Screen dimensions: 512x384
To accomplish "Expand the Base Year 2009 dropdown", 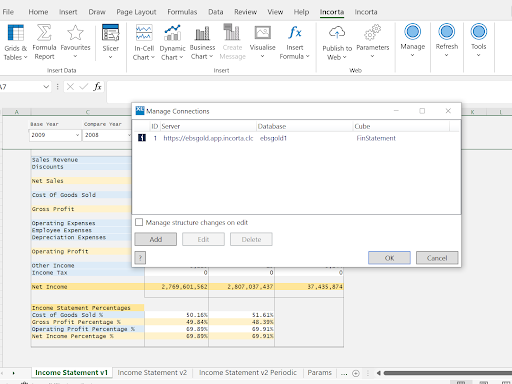I will tap(77, 135).
